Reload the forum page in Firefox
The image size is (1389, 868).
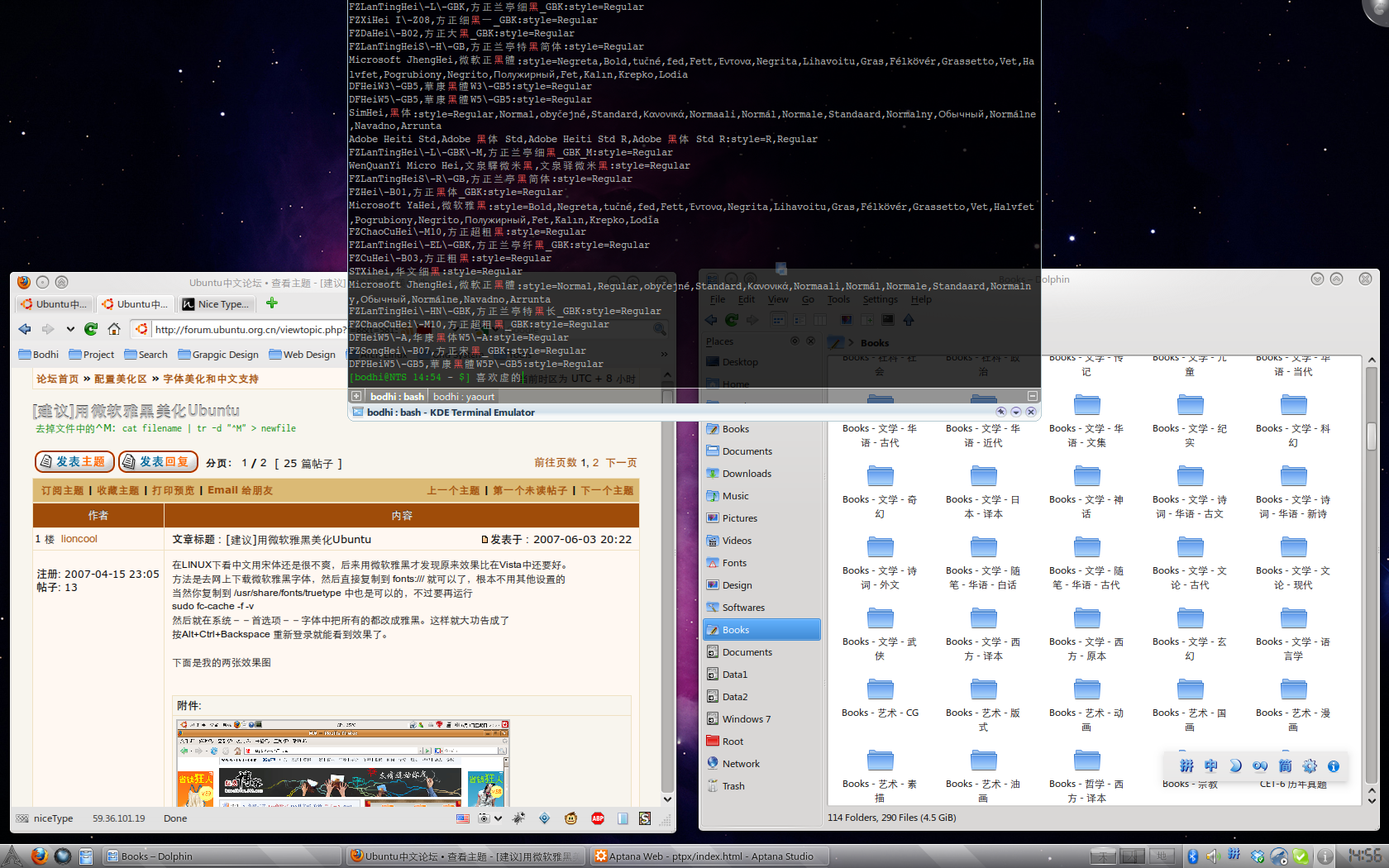[91, 329]
